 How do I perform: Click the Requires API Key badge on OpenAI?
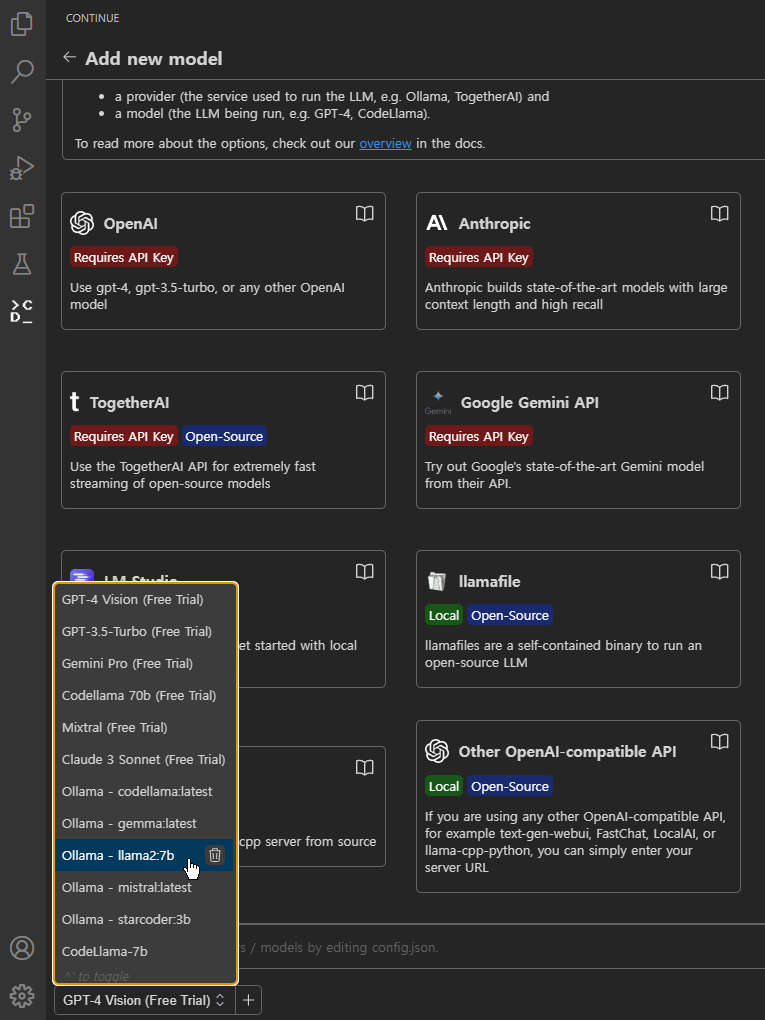[124, 257]
